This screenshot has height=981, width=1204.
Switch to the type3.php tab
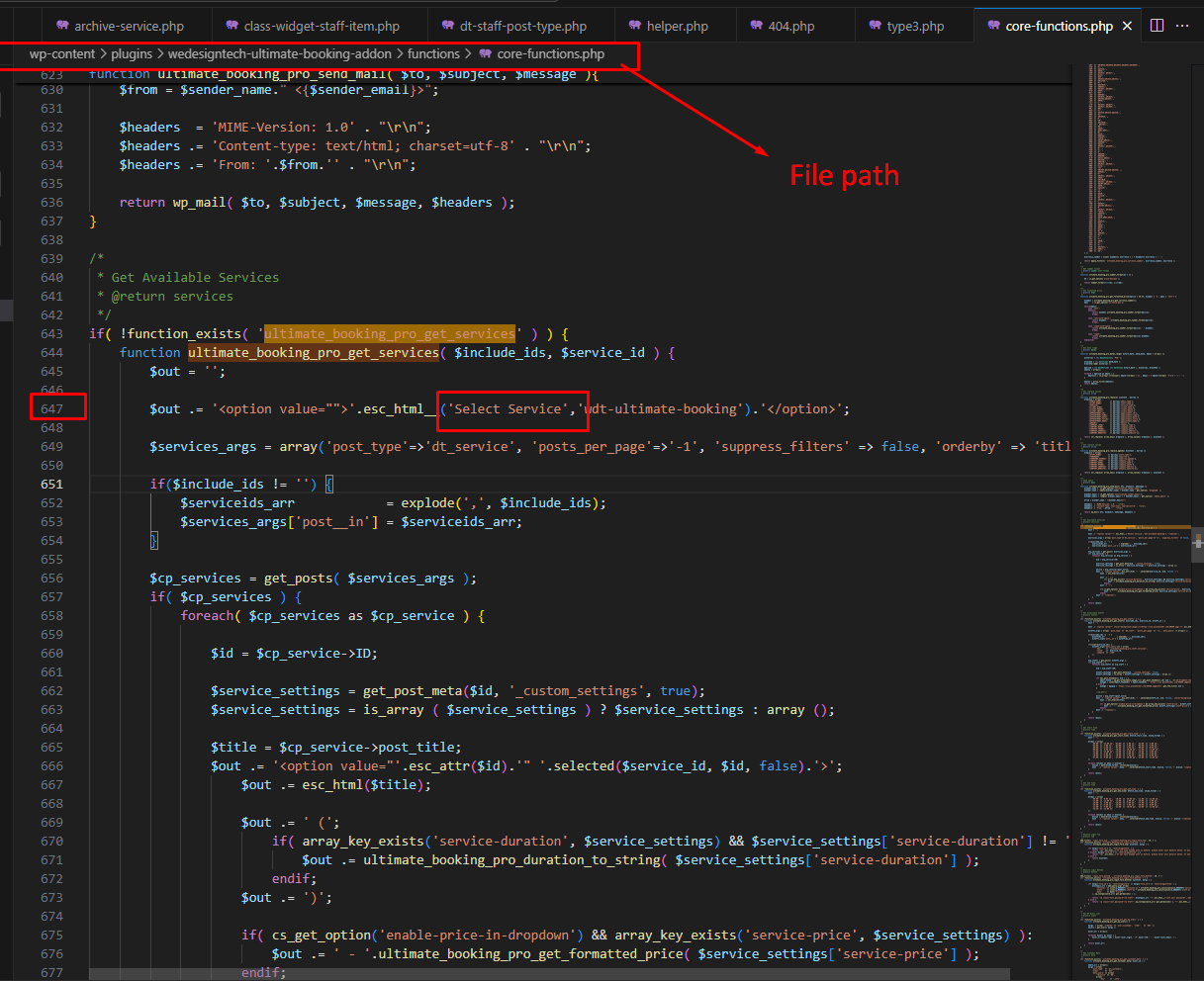915,26
